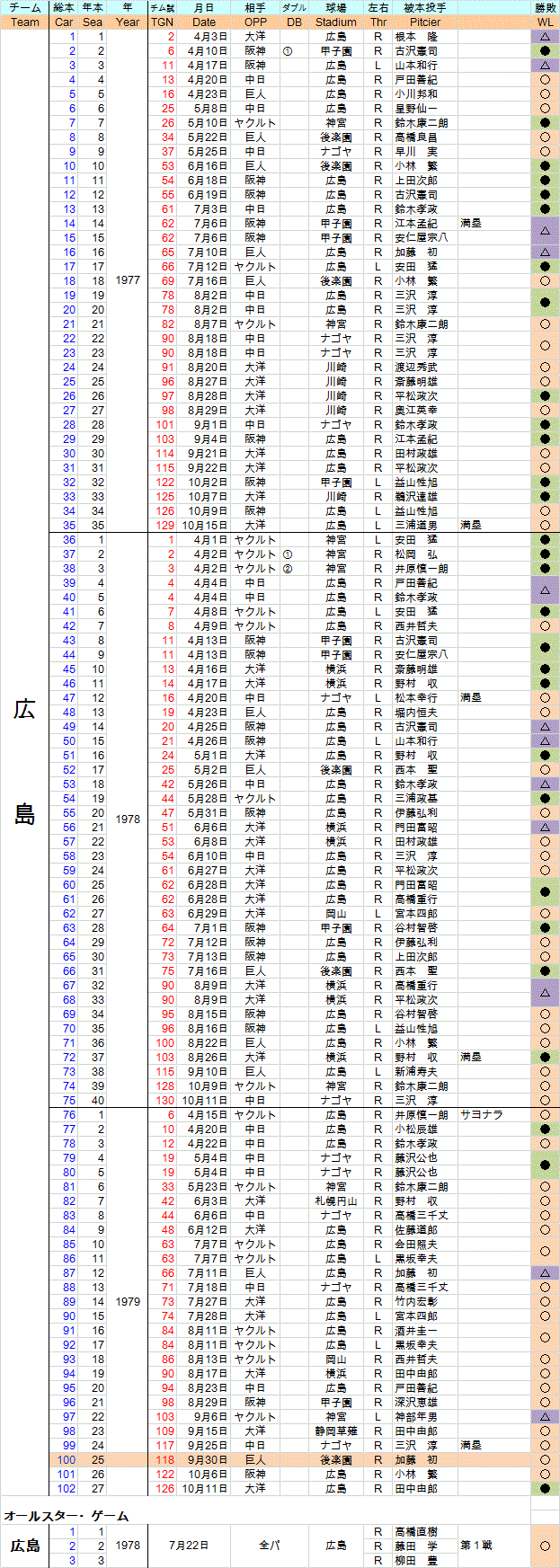Select the '満塁' note beside 三浦道男
The height and width of the screenshot is (1568, 560).
coord(471,526)
